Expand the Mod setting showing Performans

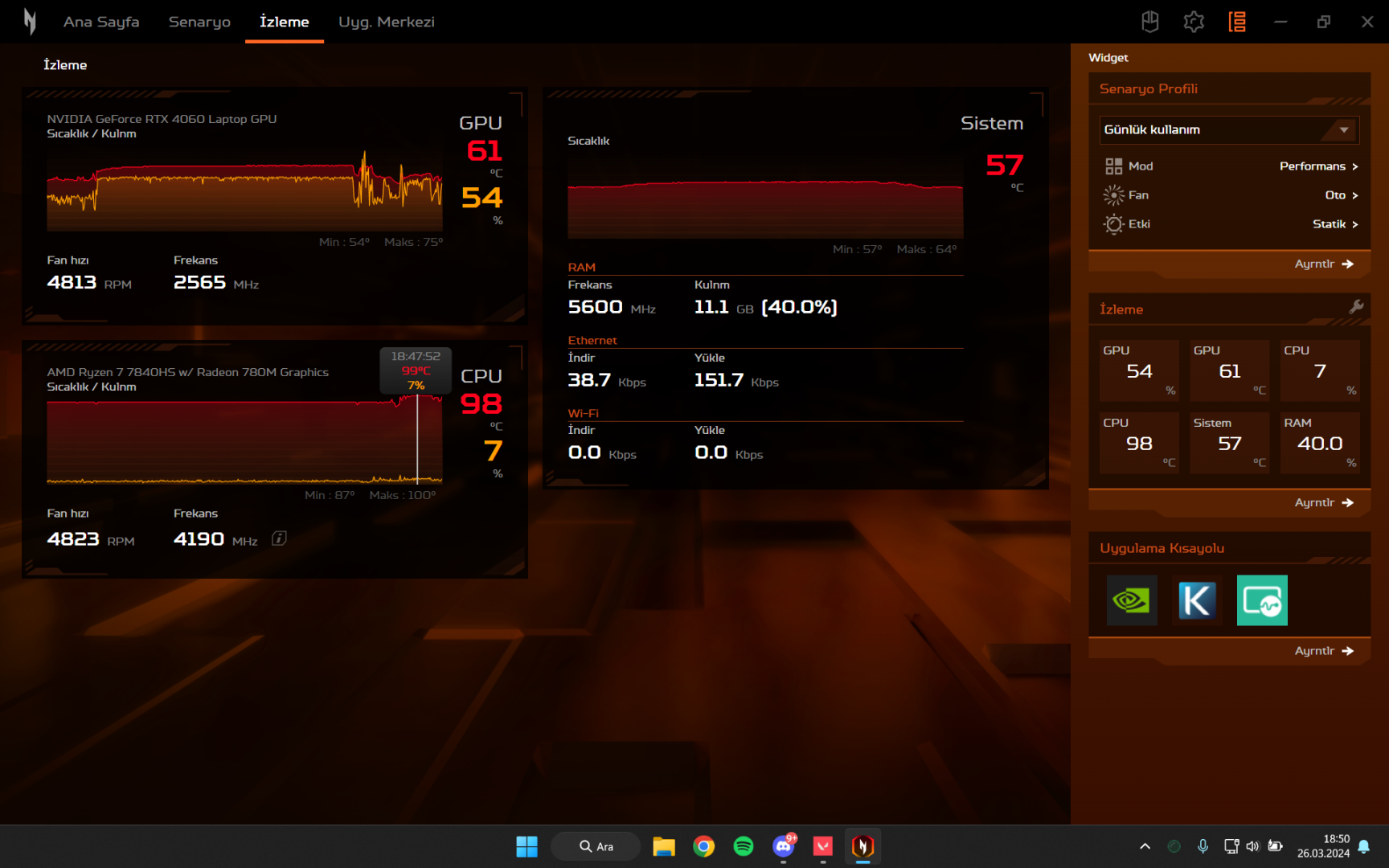point(1319,166)
